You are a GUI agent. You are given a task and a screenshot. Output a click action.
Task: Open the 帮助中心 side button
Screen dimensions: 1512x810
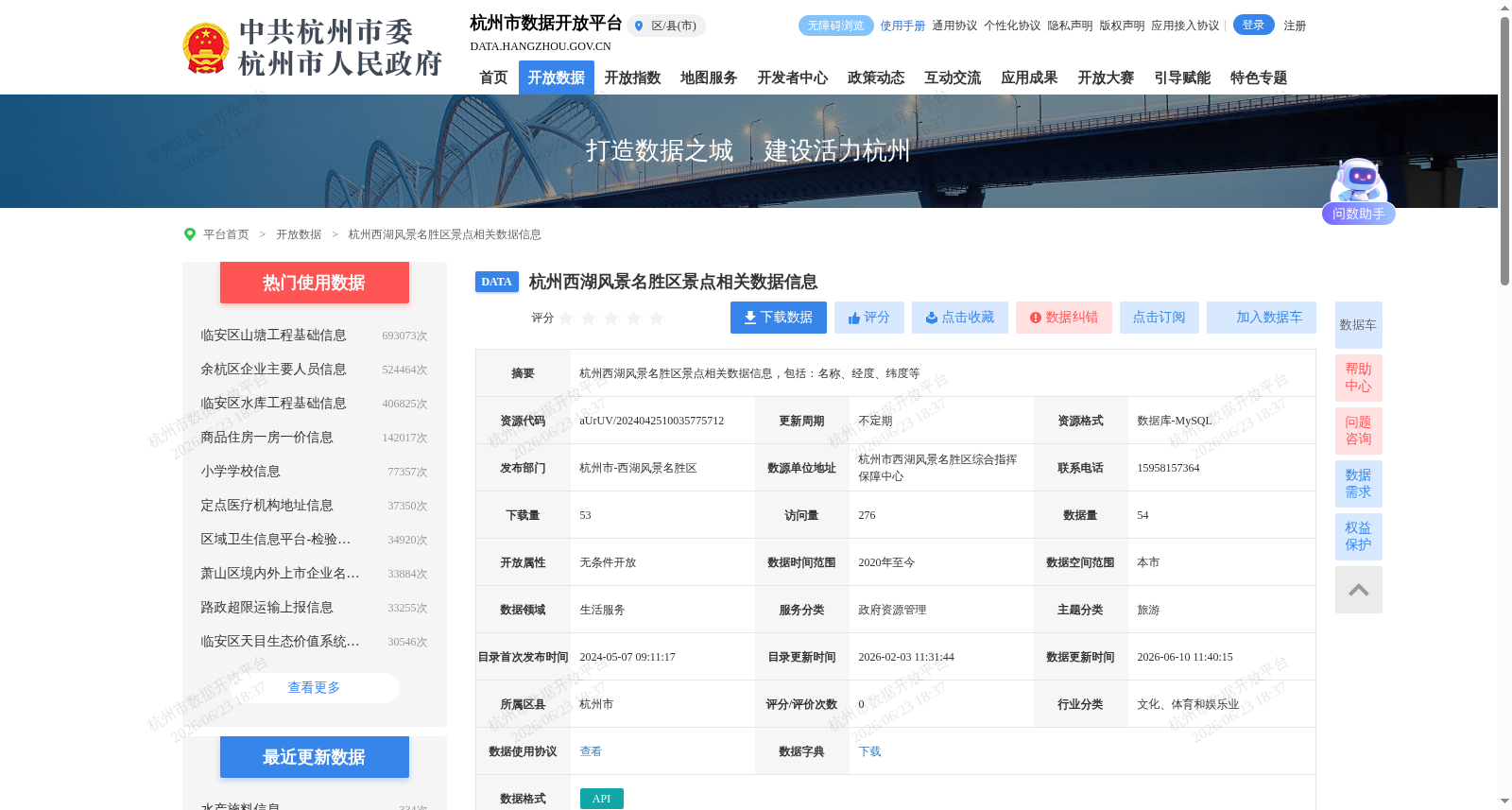tap(1359, 378)
